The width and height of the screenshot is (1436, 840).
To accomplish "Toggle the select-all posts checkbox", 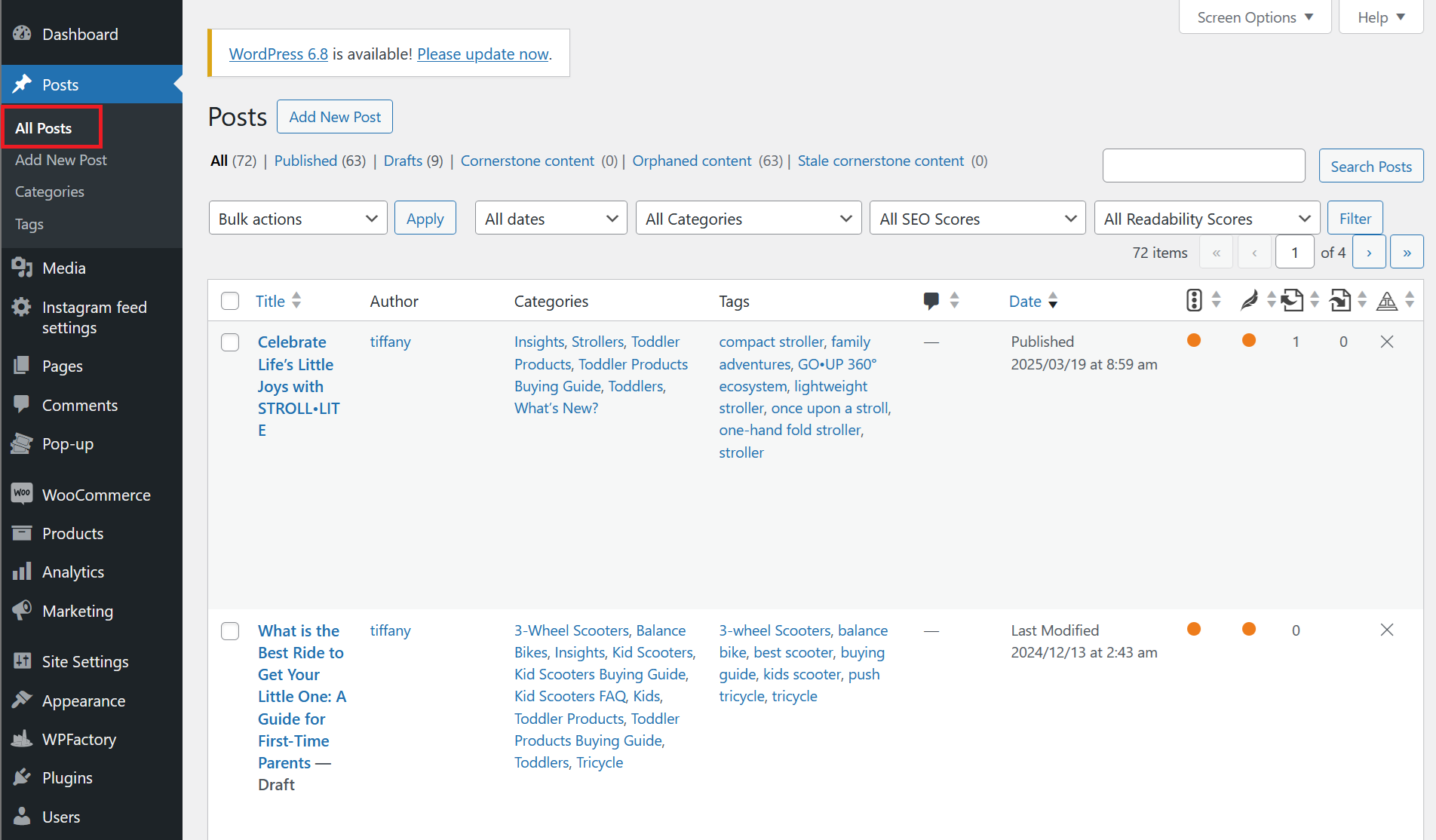I will [x=230, y=301].
